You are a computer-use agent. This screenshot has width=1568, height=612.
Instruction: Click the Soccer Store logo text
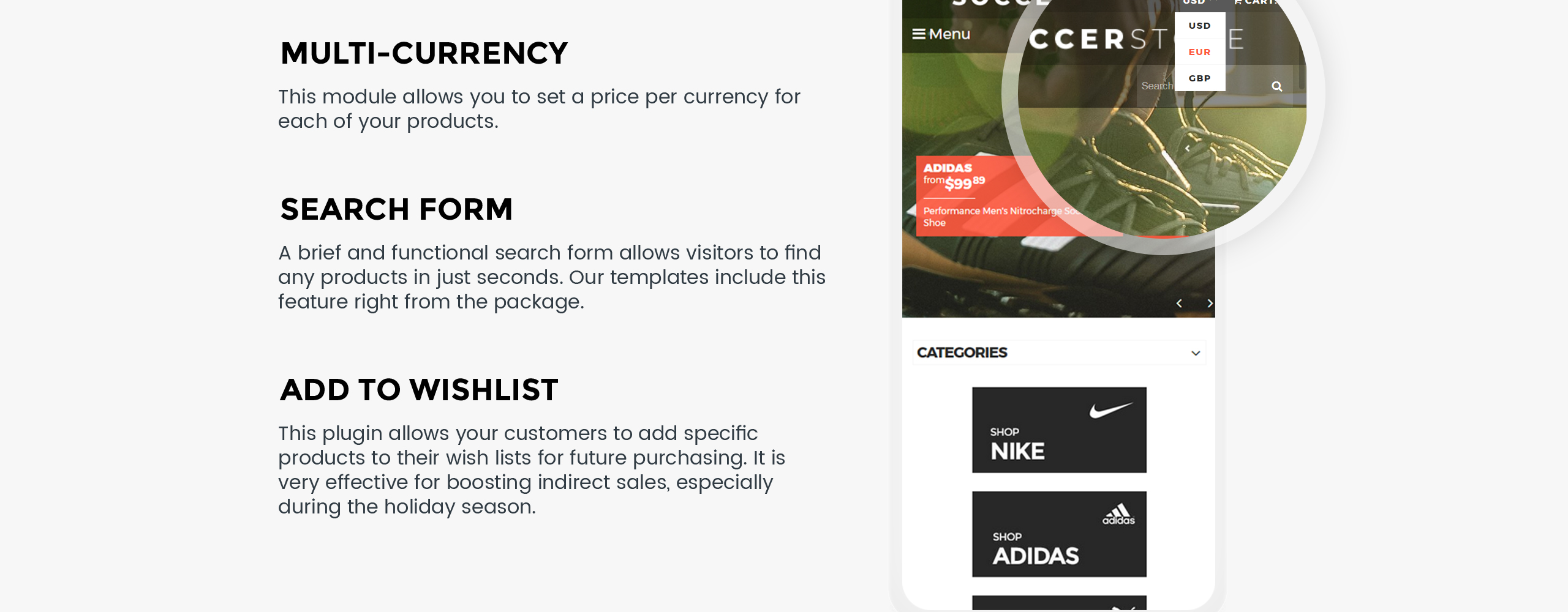click(x=1136, y=40)
